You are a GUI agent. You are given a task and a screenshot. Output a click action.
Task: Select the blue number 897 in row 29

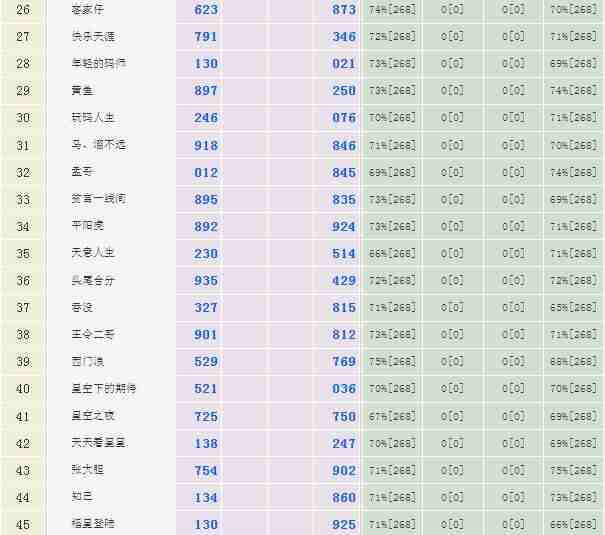click(x=206, y=90)
